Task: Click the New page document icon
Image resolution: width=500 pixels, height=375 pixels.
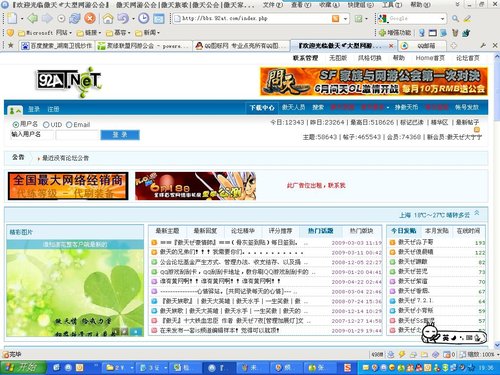Action: click(x=12, y=18)
